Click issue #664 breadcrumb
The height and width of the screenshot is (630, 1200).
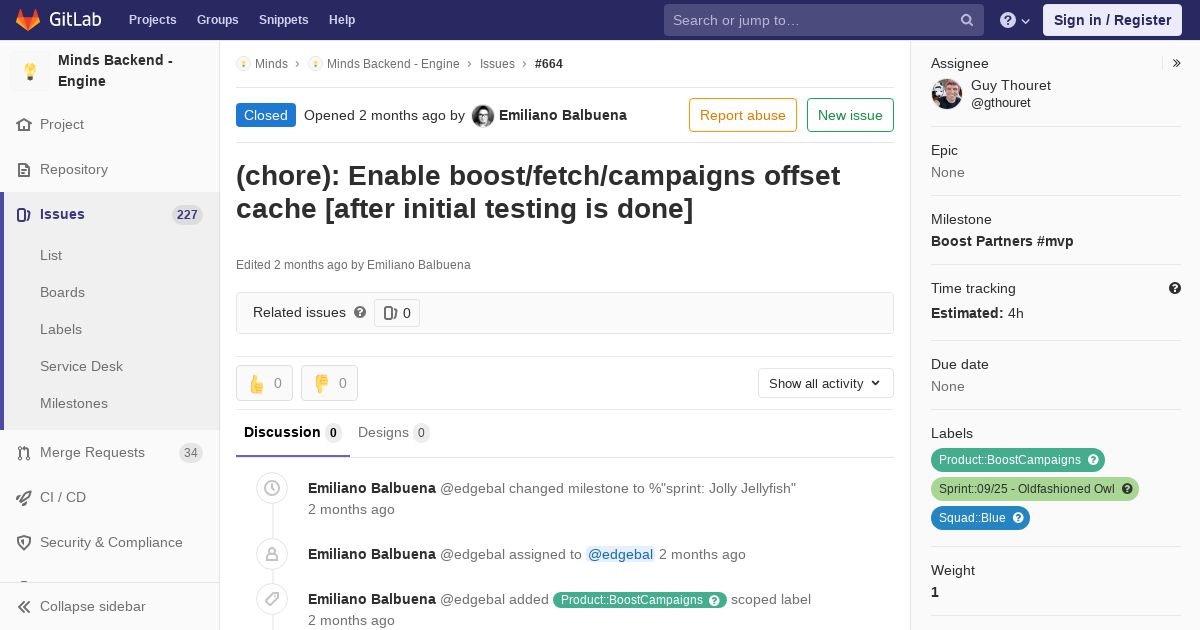(549, 63)
